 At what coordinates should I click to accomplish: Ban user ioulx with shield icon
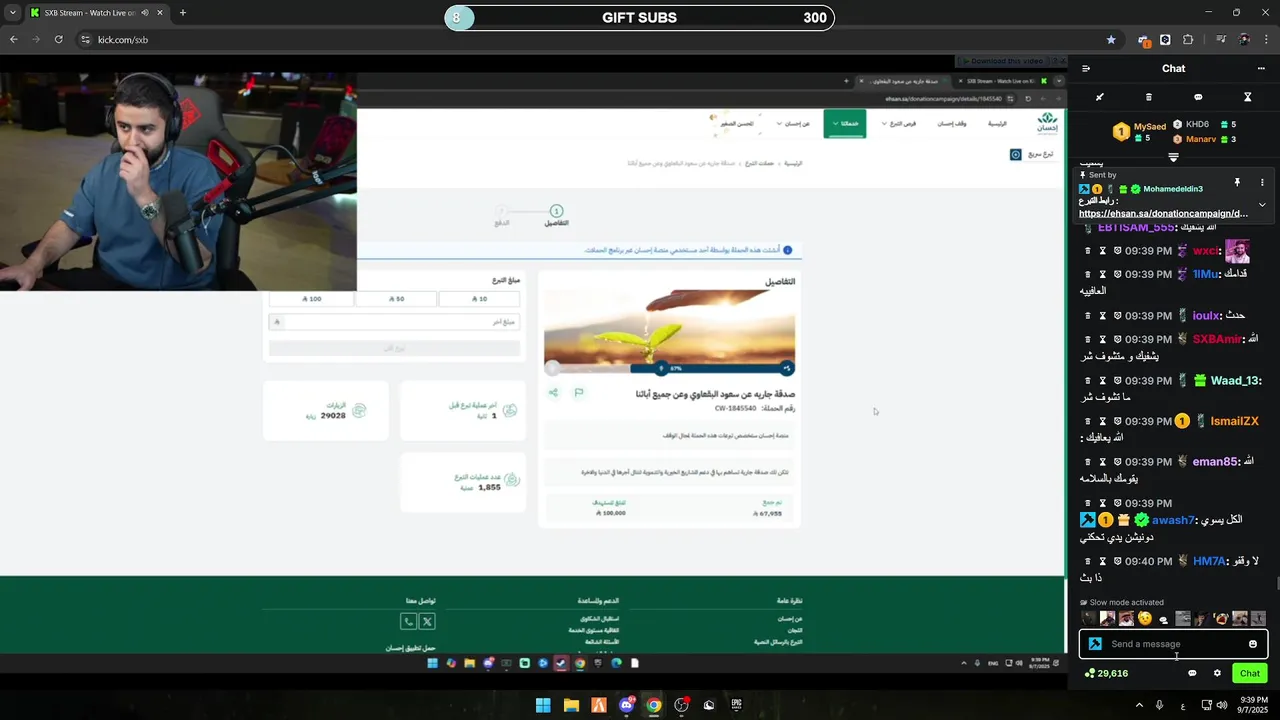pos(1117,316)
